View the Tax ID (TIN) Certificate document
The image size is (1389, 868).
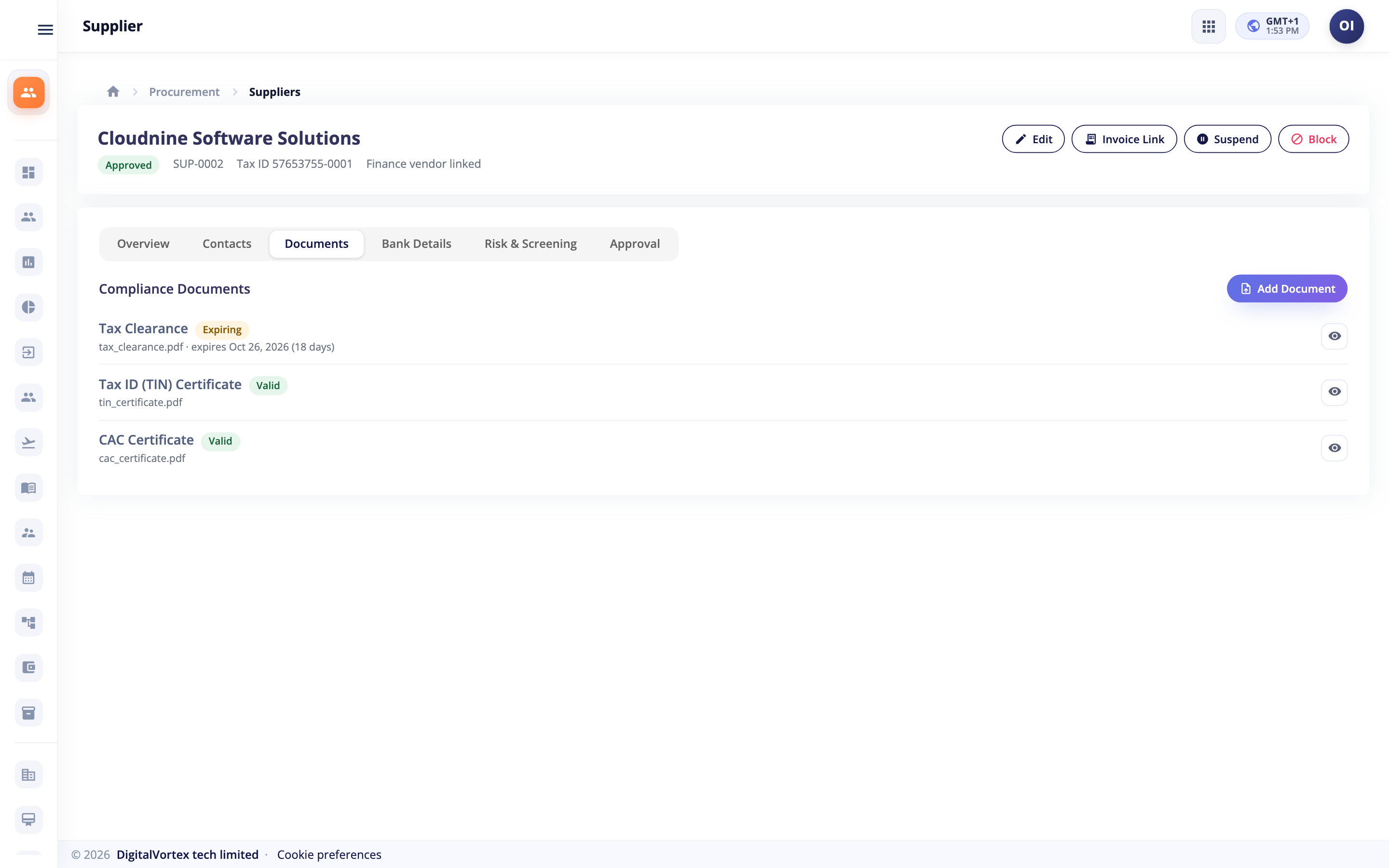1334,392
